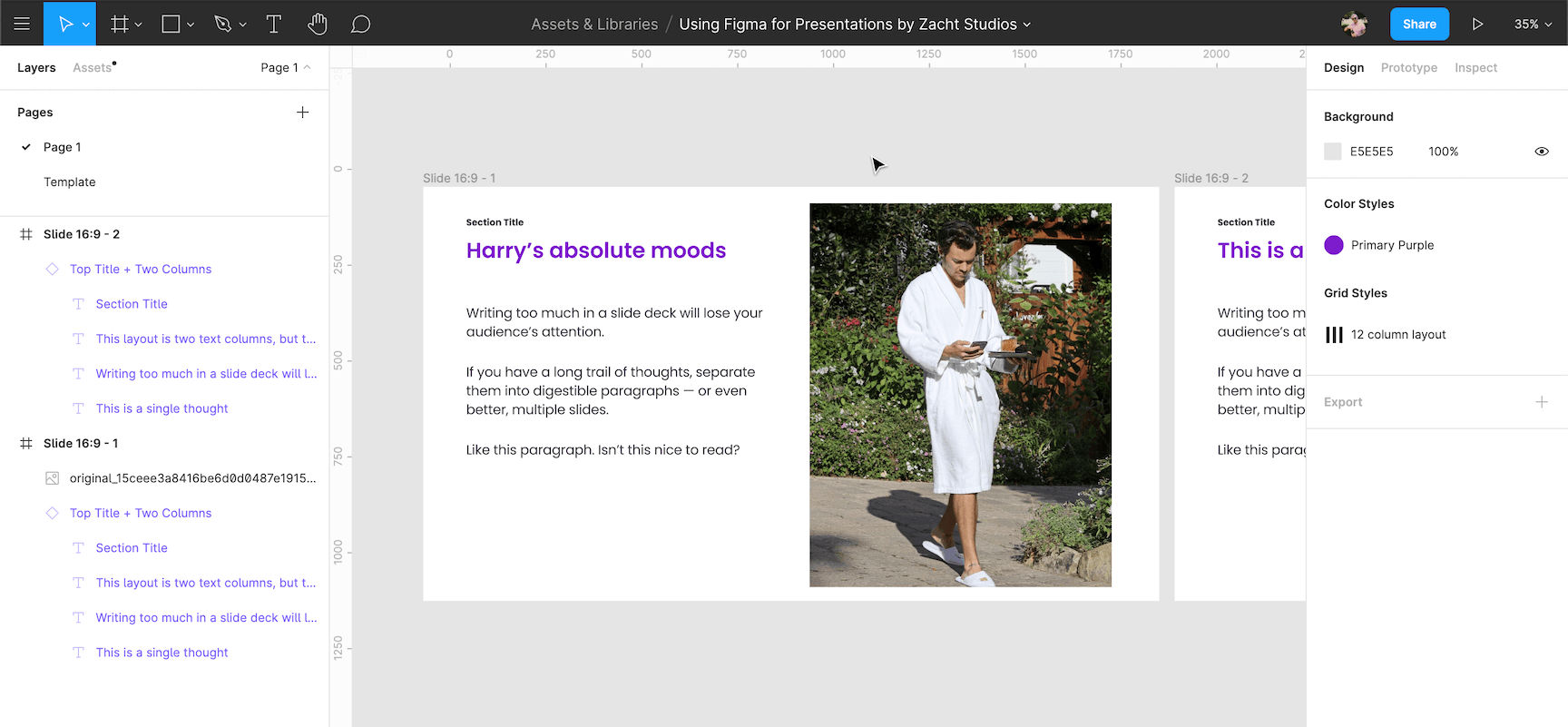Collapse the pages list via Page 1 chevron
This screenshot has height=727, width=1568.
[307, 67]
